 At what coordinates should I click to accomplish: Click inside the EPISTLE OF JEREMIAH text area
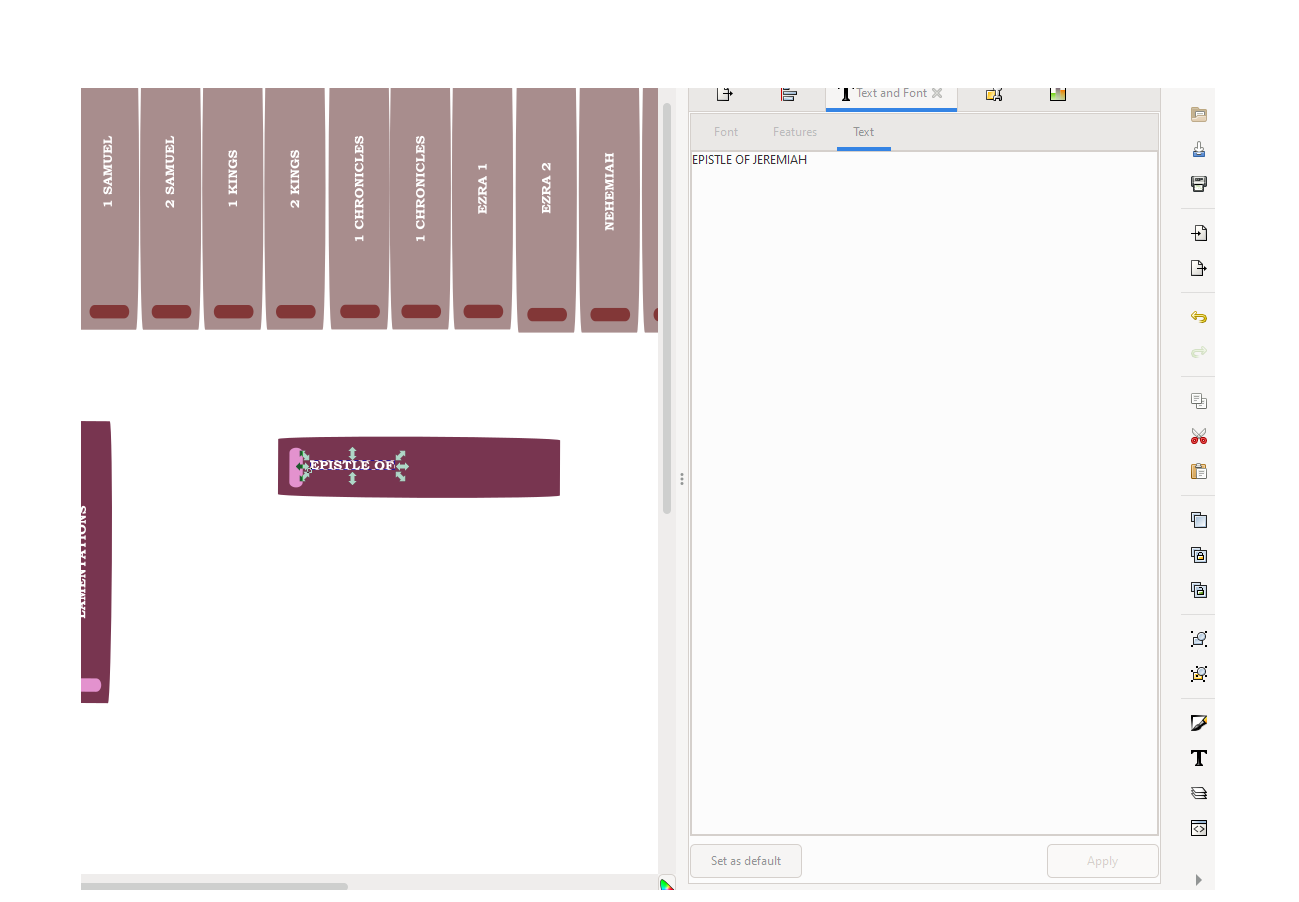tap(924, 493)
